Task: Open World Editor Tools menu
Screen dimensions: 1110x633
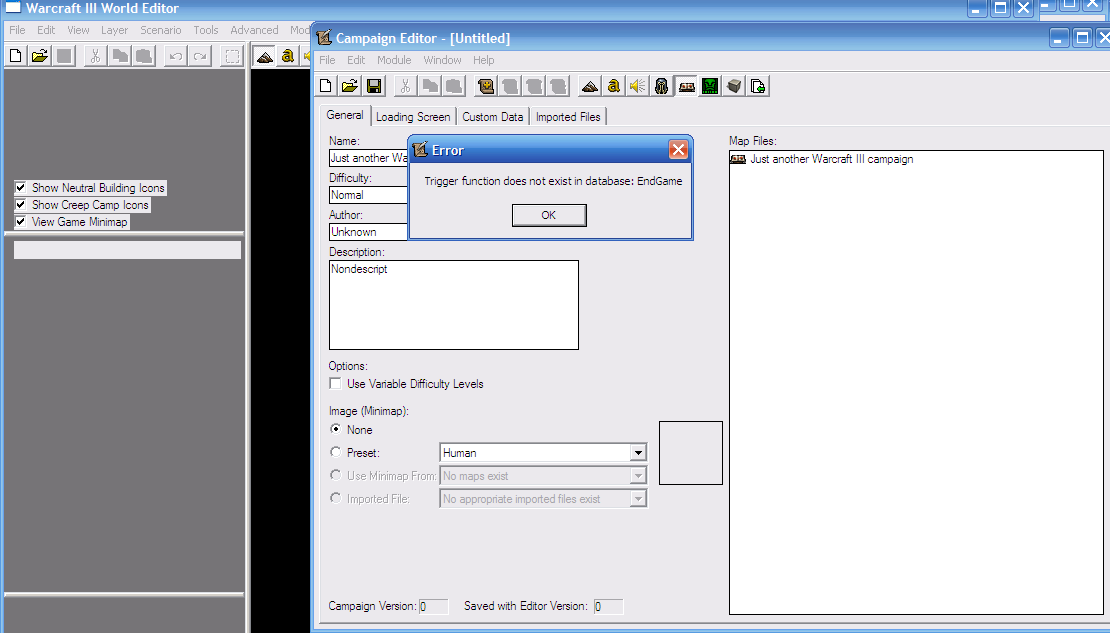Action: (206, 30)
